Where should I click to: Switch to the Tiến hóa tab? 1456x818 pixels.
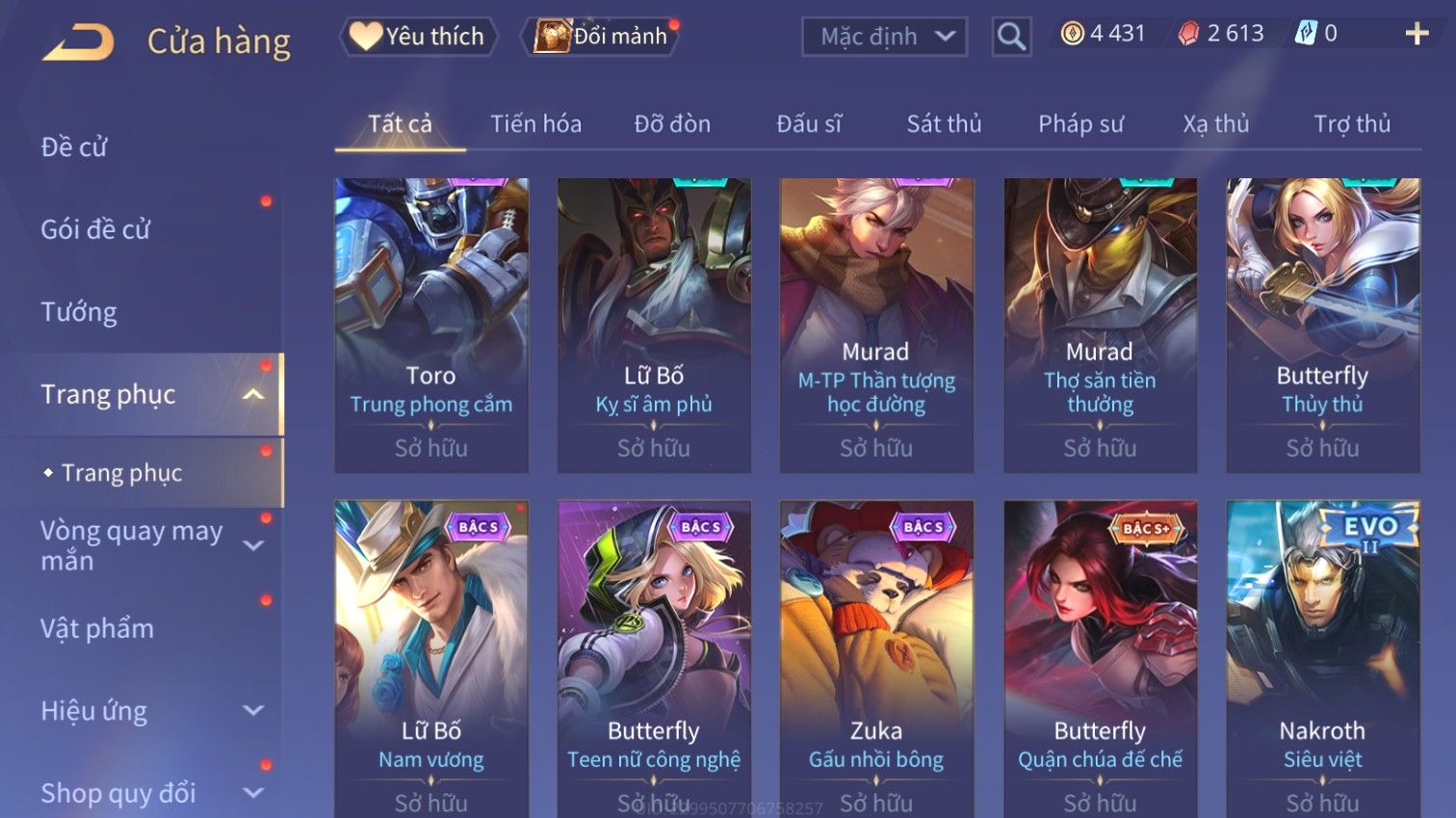[x=535, y=124]
